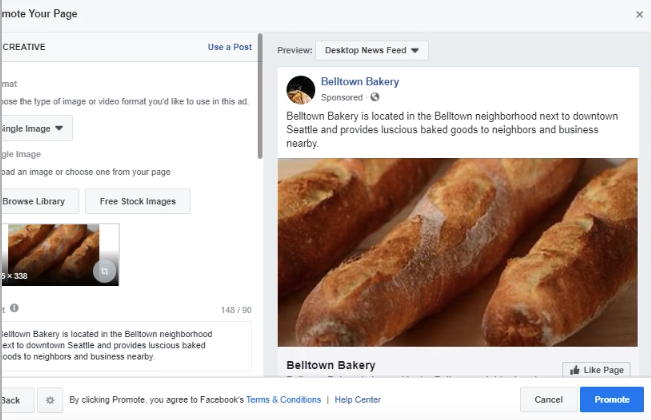Screen dimensions: 651x420
Task: Open Free Stock Images
Action: pyautogui.click(x=137, y=201)
